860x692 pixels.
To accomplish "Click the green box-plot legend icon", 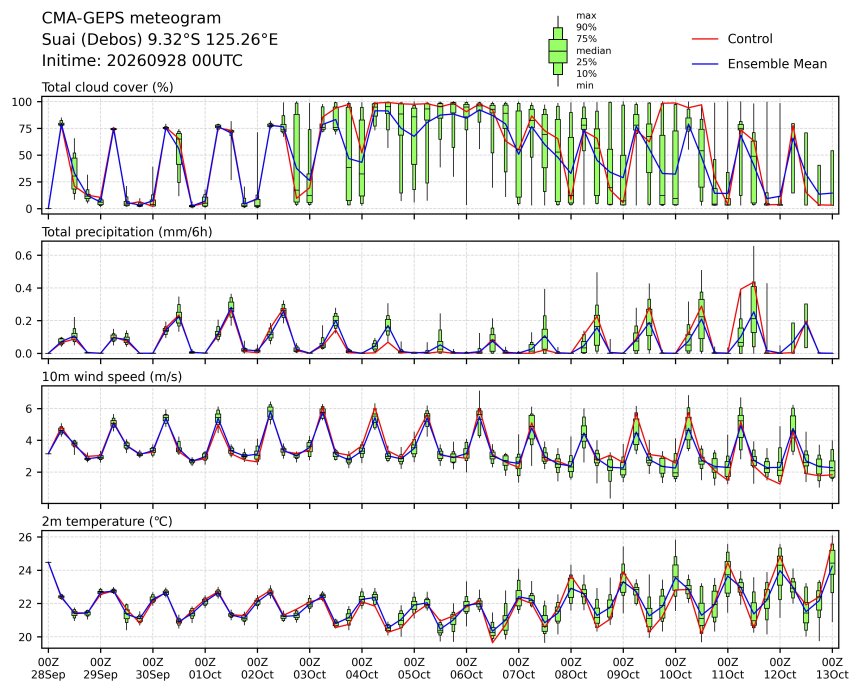I will coord(558,50).
